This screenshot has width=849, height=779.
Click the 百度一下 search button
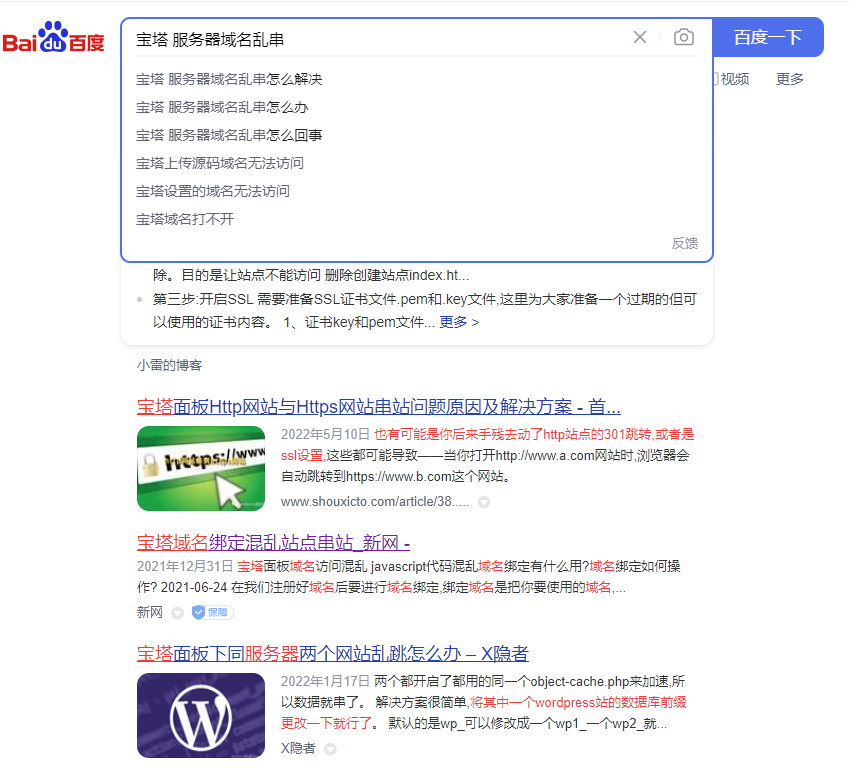coord(768,37)
